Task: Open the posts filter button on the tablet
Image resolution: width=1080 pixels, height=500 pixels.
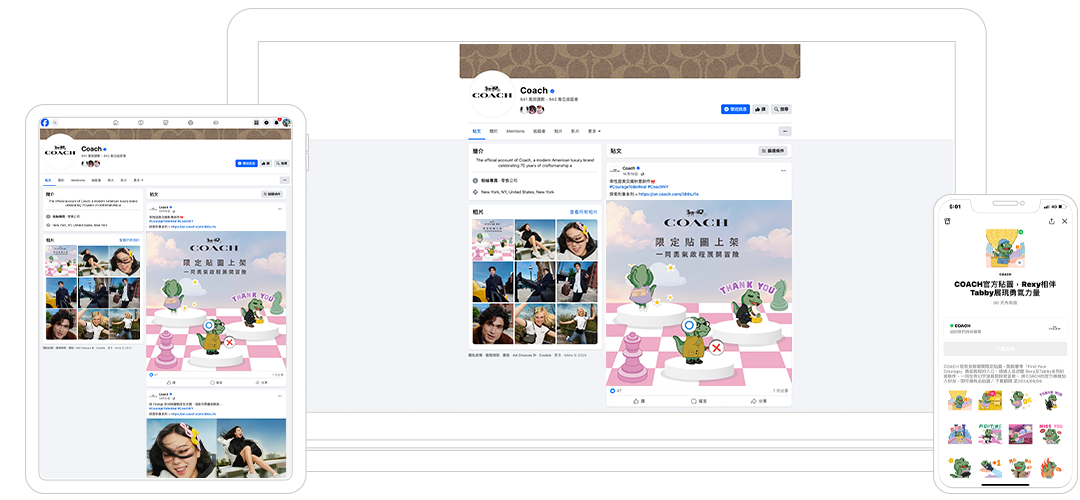Action: 273,194
